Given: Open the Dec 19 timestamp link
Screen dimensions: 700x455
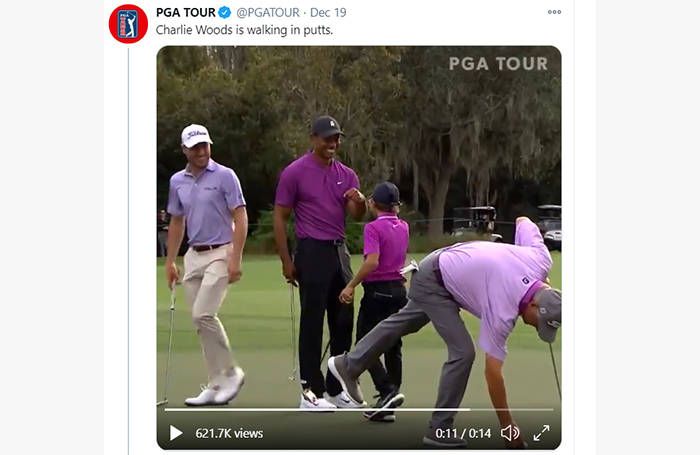Looking at the screenshot, I should point(328,13).
